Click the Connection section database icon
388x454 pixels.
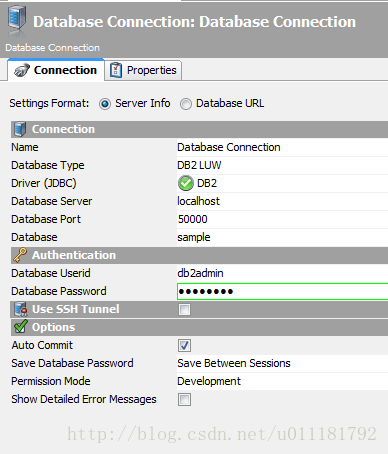(x=20, y=129)
